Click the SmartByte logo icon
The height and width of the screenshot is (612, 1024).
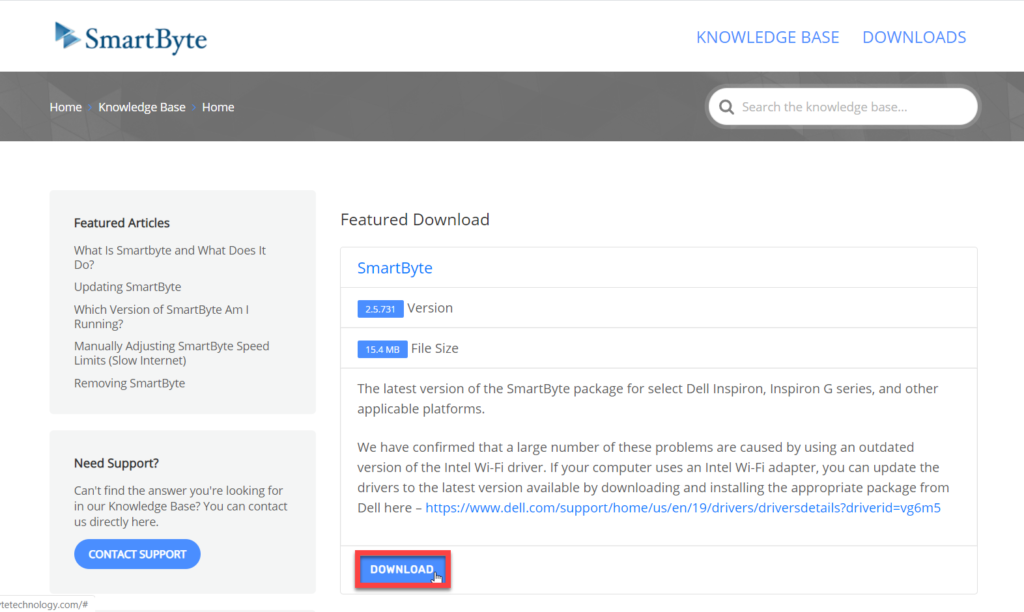[66, 33]
